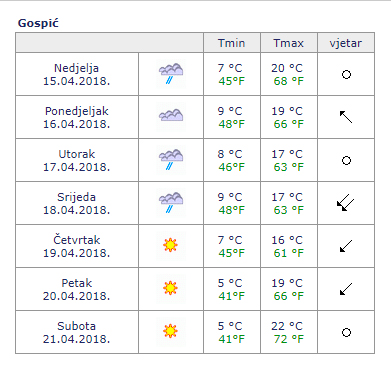Screen dimensions: 391x369
Task: Click the 7 °C min temperature for Nedjelja
Action: point(230,68)
